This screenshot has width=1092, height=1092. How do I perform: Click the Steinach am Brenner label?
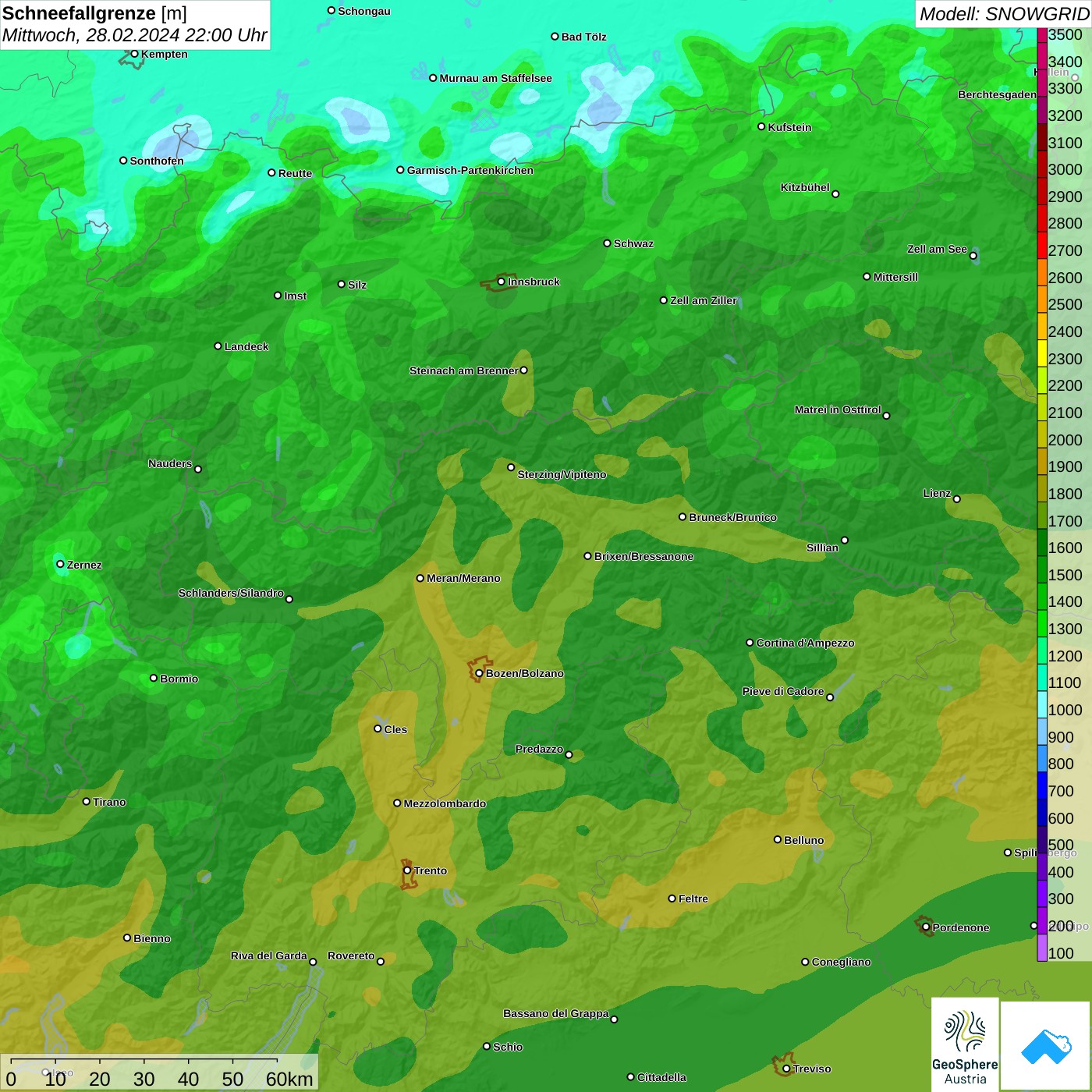coord(463,370)
